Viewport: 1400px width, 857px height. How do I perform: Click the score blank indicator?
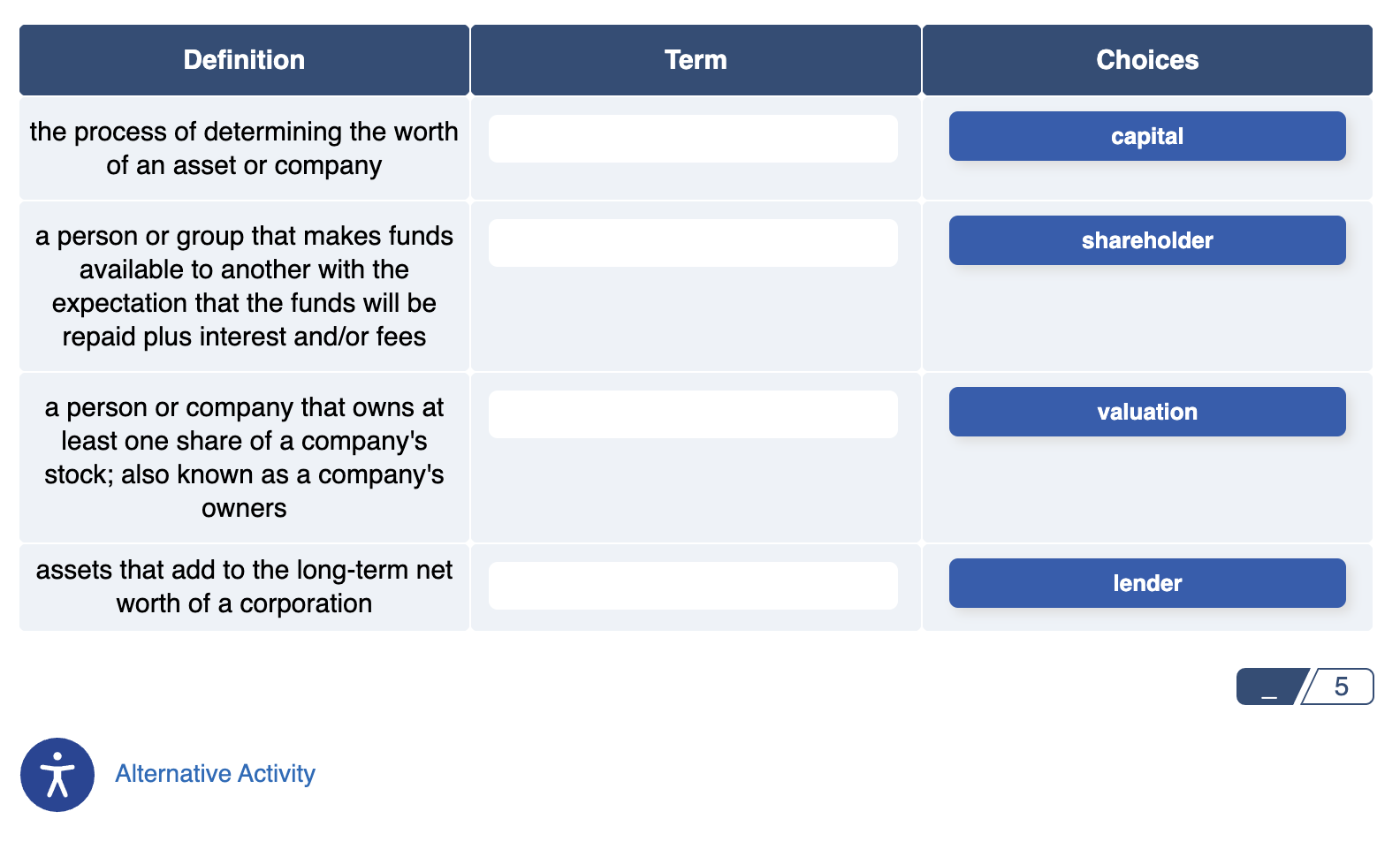[x=1269, y=686]
